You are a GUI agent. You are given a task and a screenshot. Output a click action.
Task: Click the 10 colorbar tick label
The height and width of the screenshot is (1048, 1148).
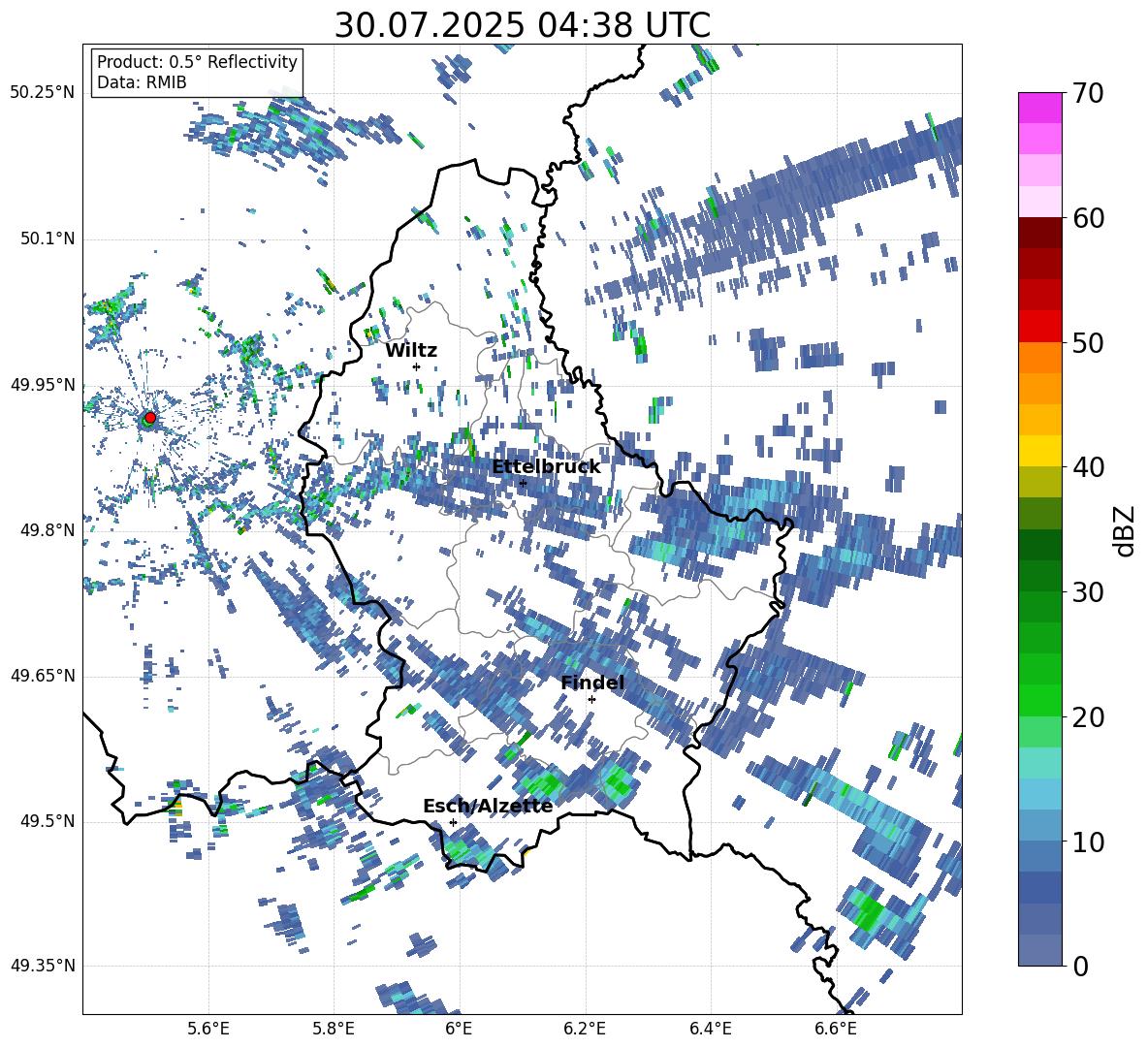click(1088, 842)
